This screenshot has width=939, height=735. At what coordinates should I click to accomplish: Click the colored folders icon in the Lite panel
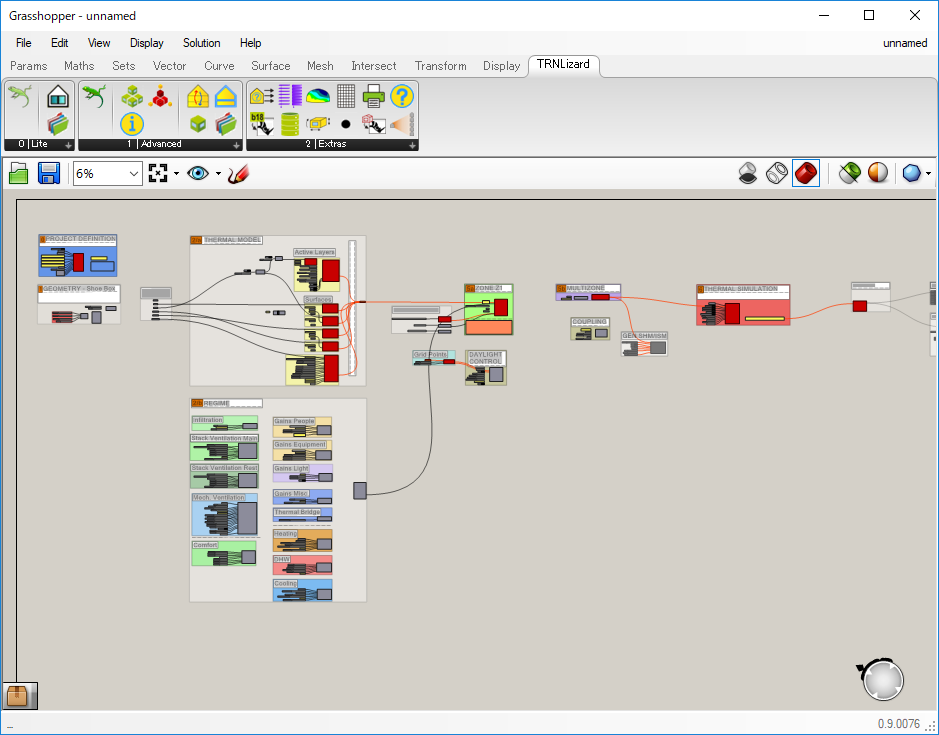(58, 124)
